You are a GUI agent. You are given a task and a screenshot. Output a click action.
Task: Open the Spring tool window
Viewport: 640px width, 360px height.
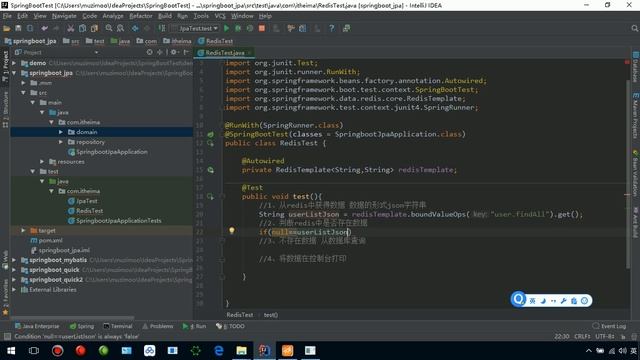[x=82, y=326]
